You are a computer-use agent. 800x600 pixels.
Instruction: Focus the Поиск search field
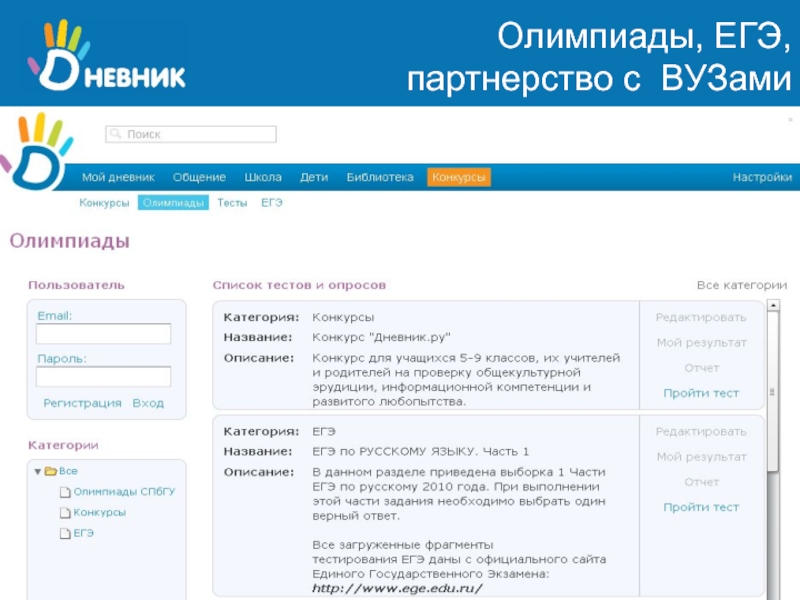click(x=191, y=134)
